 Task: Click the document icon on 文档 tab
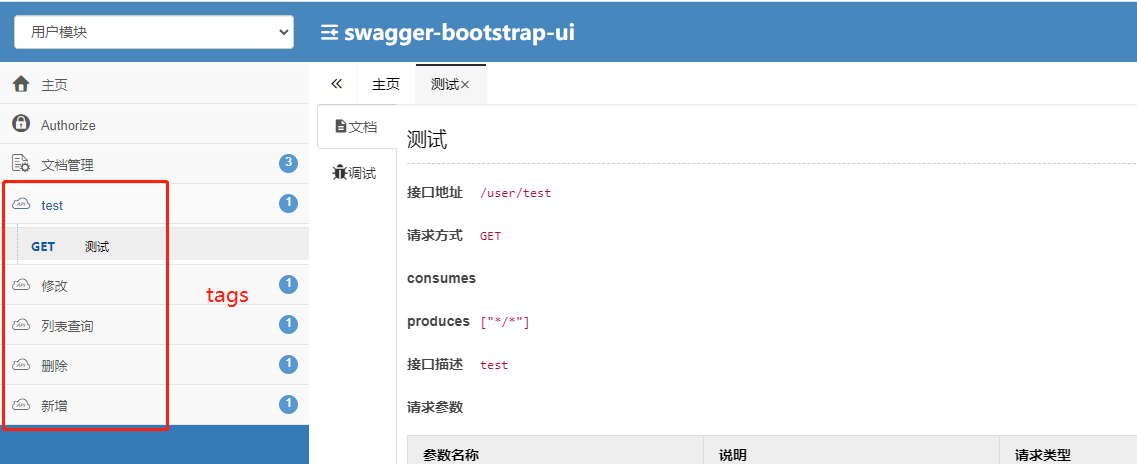[340, 126]
